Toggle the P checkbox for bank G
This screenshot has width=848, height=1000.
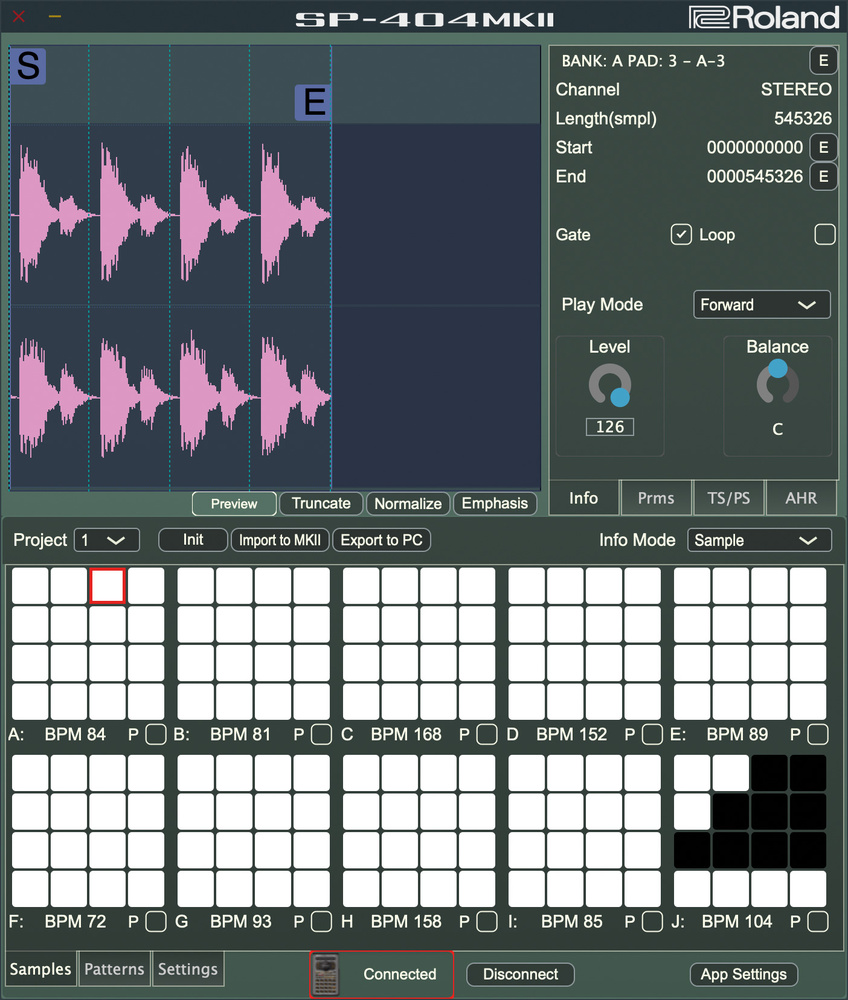point(321,922)
